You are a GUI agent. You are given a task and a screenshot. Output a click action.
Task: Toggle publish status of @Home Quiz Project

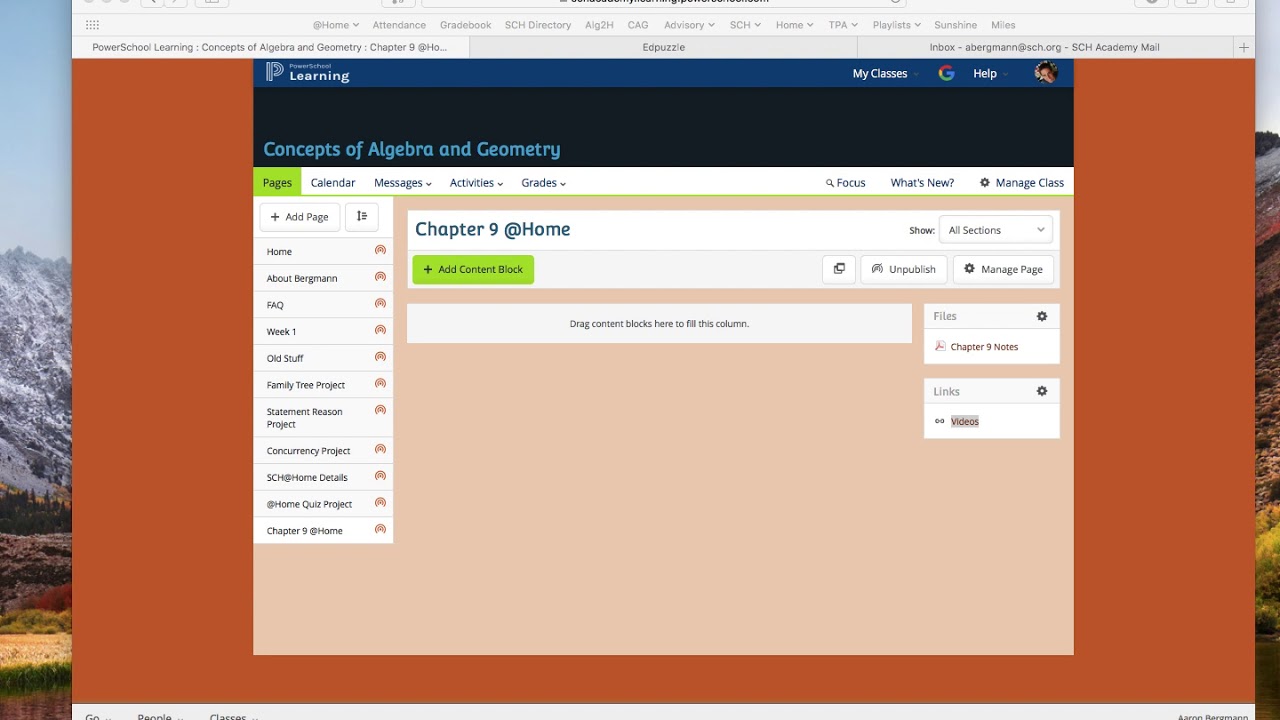click(380, 503)
